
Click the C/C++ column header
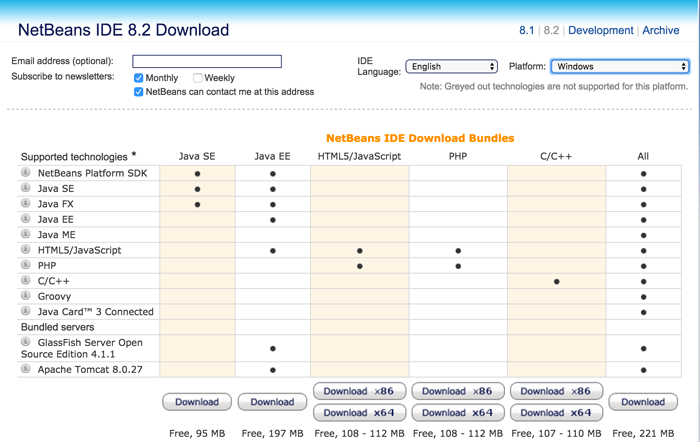pyautogui.click(x=556, y=156)
